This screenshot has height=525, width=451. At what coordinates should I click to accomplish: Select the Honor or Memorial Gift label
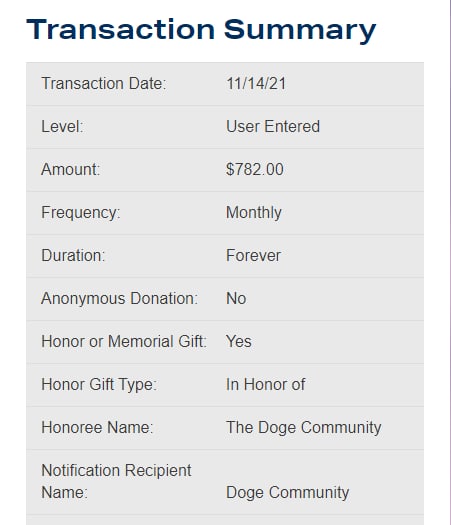(124, 342)
